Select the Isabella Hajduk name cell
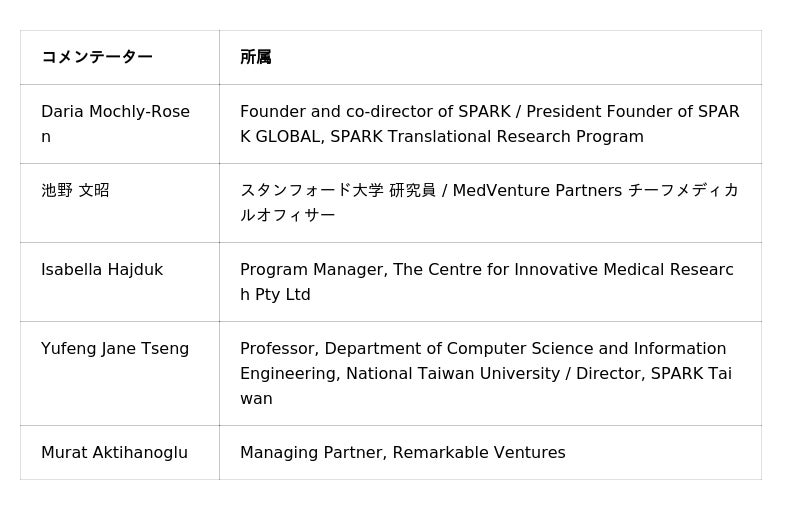This screenshot has height=510, width=800. coord(102,270)
